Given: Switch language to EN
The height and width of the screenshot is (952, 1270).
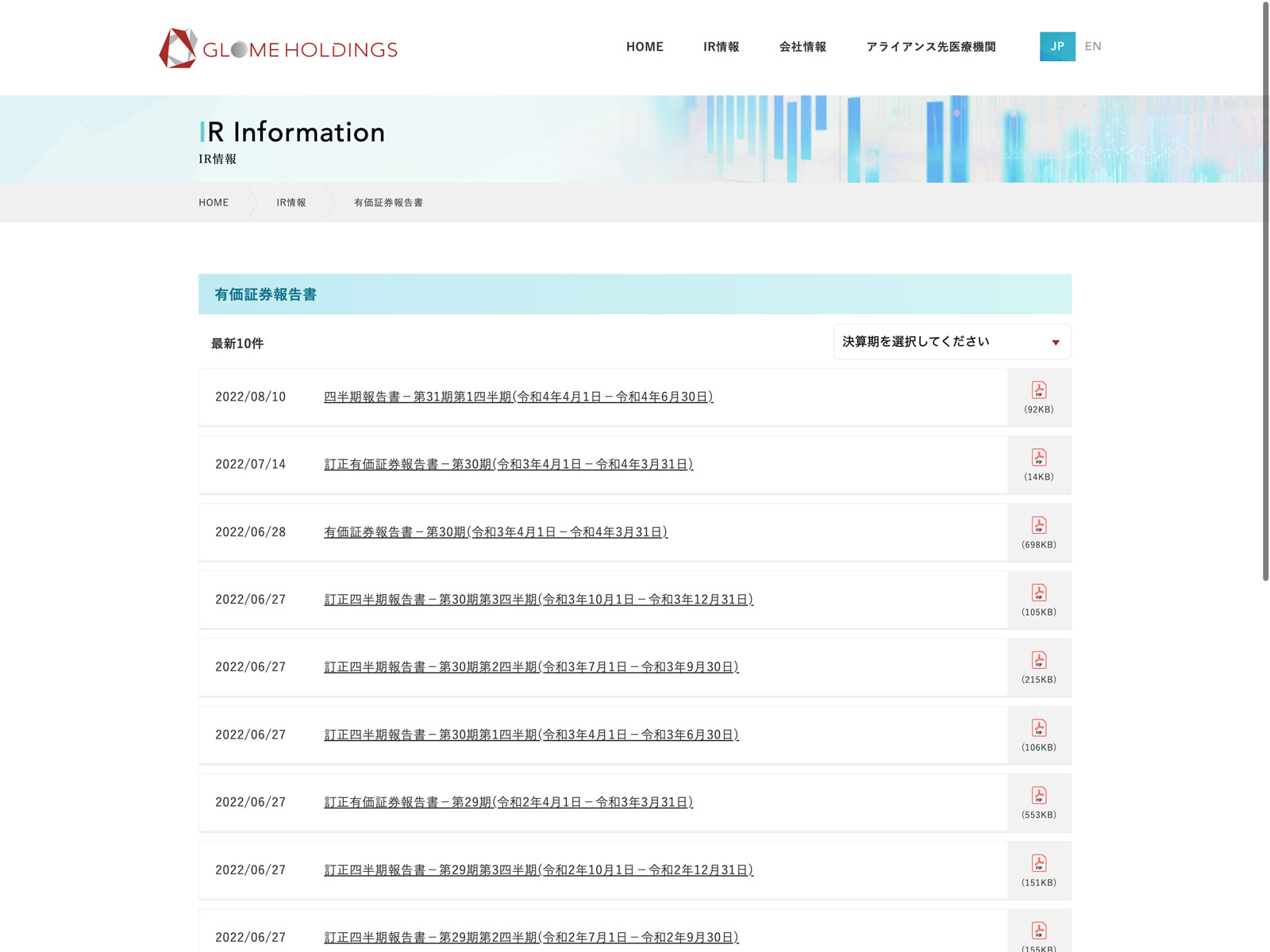Looking at the screenshot, I should click(x=1093, y=47).
